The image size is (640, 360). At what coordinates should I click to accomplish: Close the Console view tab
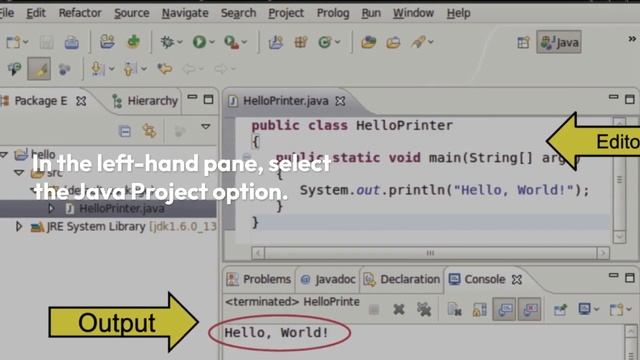517,280
